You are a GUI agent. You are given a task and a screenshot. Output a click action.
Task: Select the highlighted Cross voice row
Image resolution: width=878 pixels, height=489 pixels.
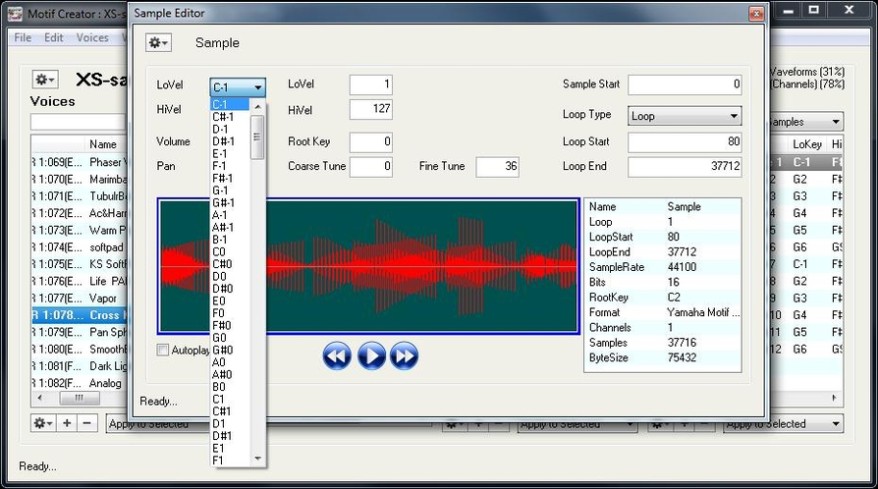coord(79,315)
